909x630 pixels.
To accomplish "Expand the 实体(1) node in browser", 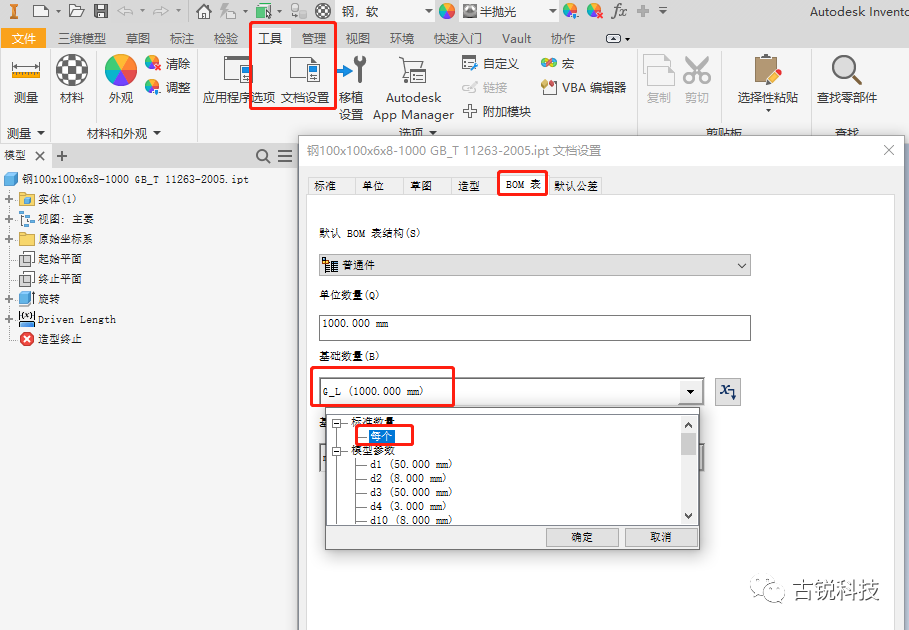I will pyautogui.click(x=9, y=199).
